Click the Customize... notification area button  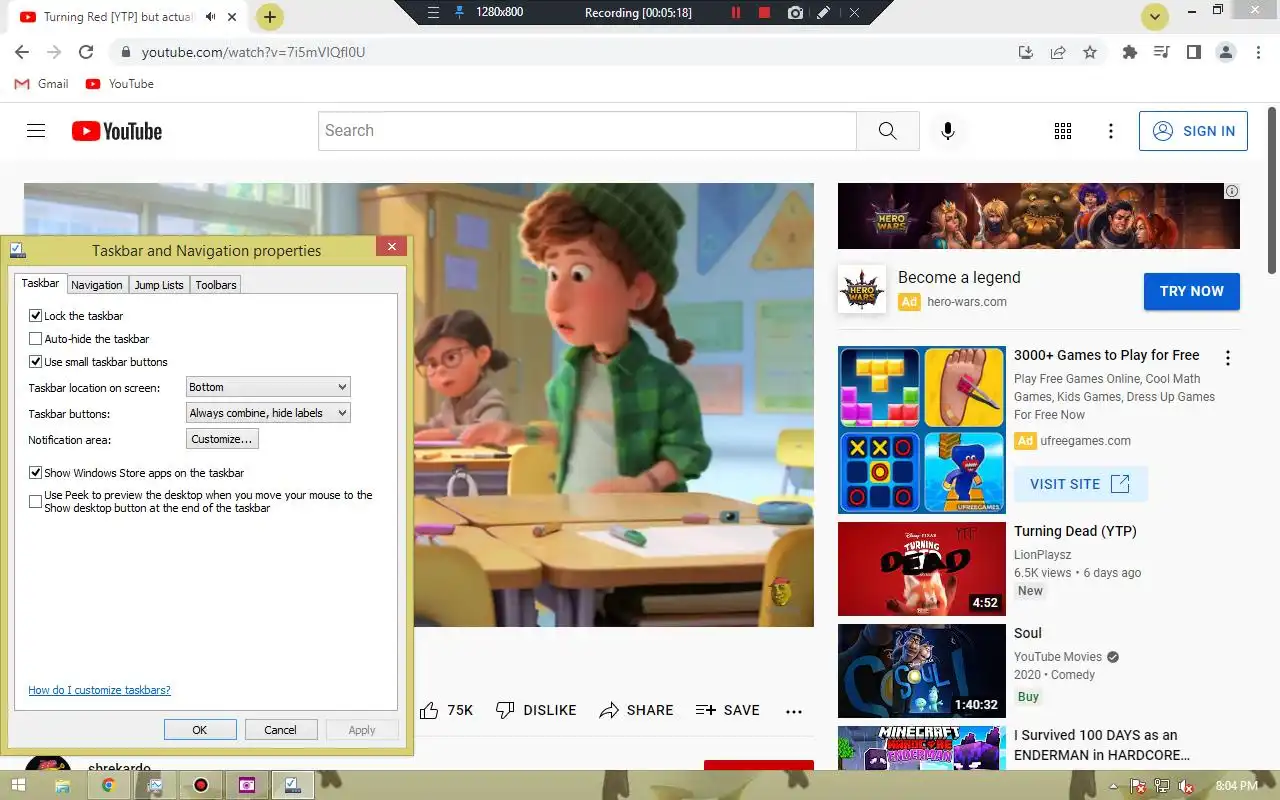click(222, 439)
